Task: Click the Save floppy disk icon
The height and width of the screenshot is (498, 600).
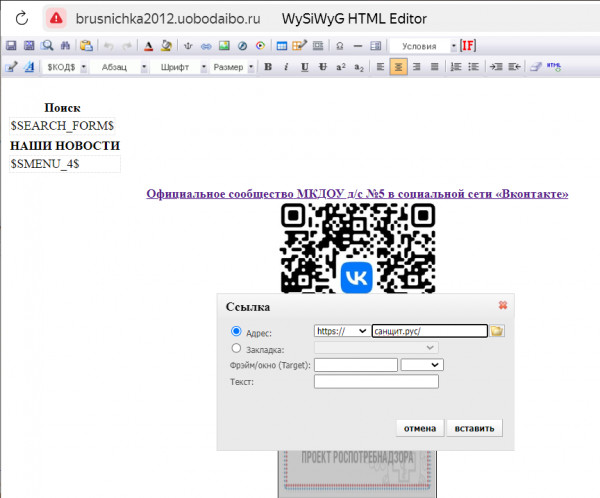Action: coord(11,46)
